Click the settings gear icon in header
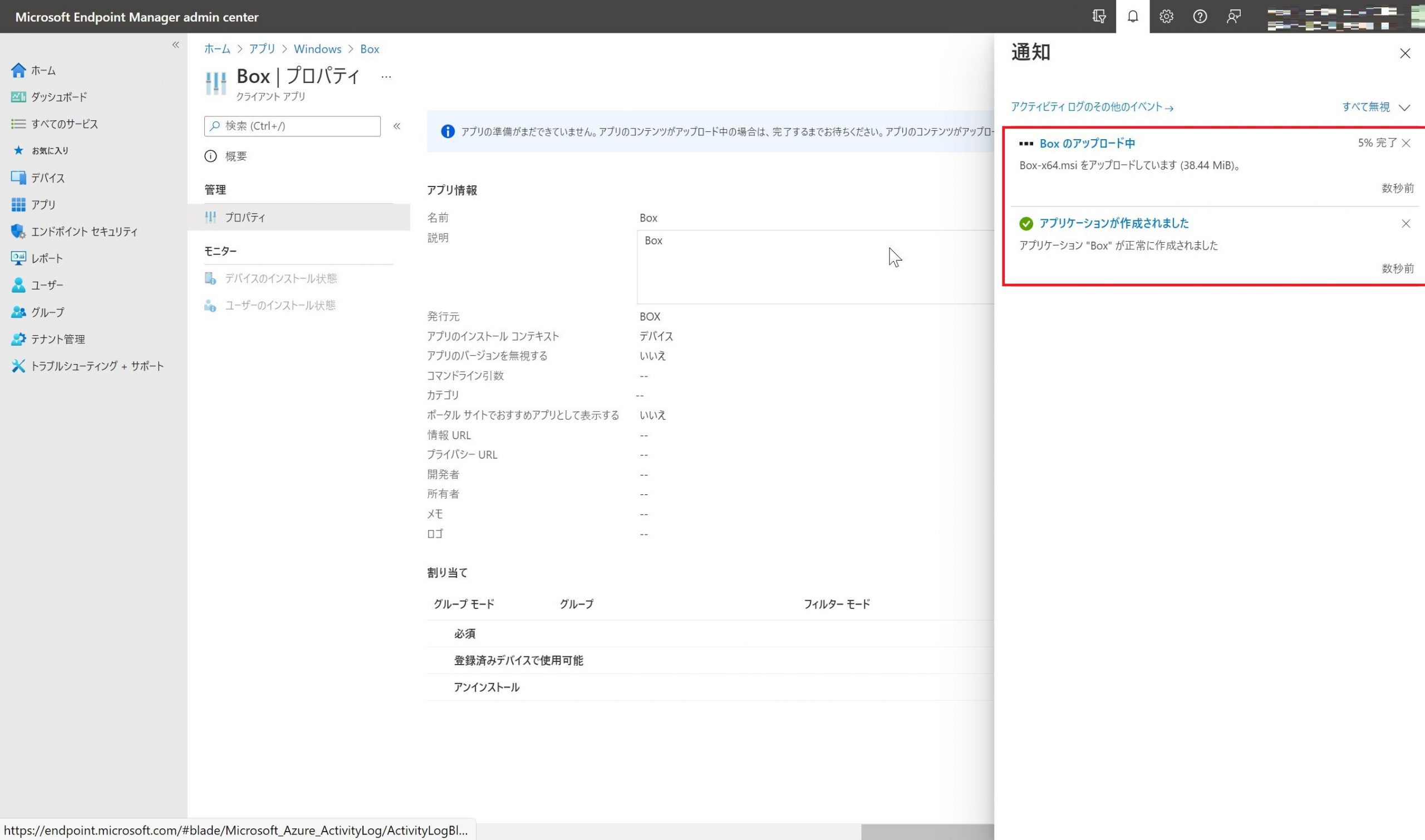Image resolution: width=1425 pixels, height=840 pixels. point(1166,16)
